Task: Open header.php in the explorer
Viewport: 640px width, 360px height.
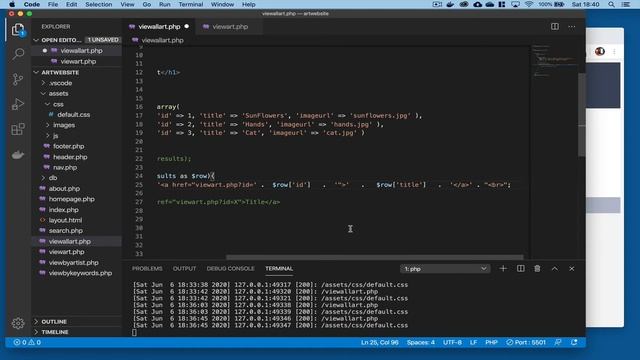Action: [70, 157]
